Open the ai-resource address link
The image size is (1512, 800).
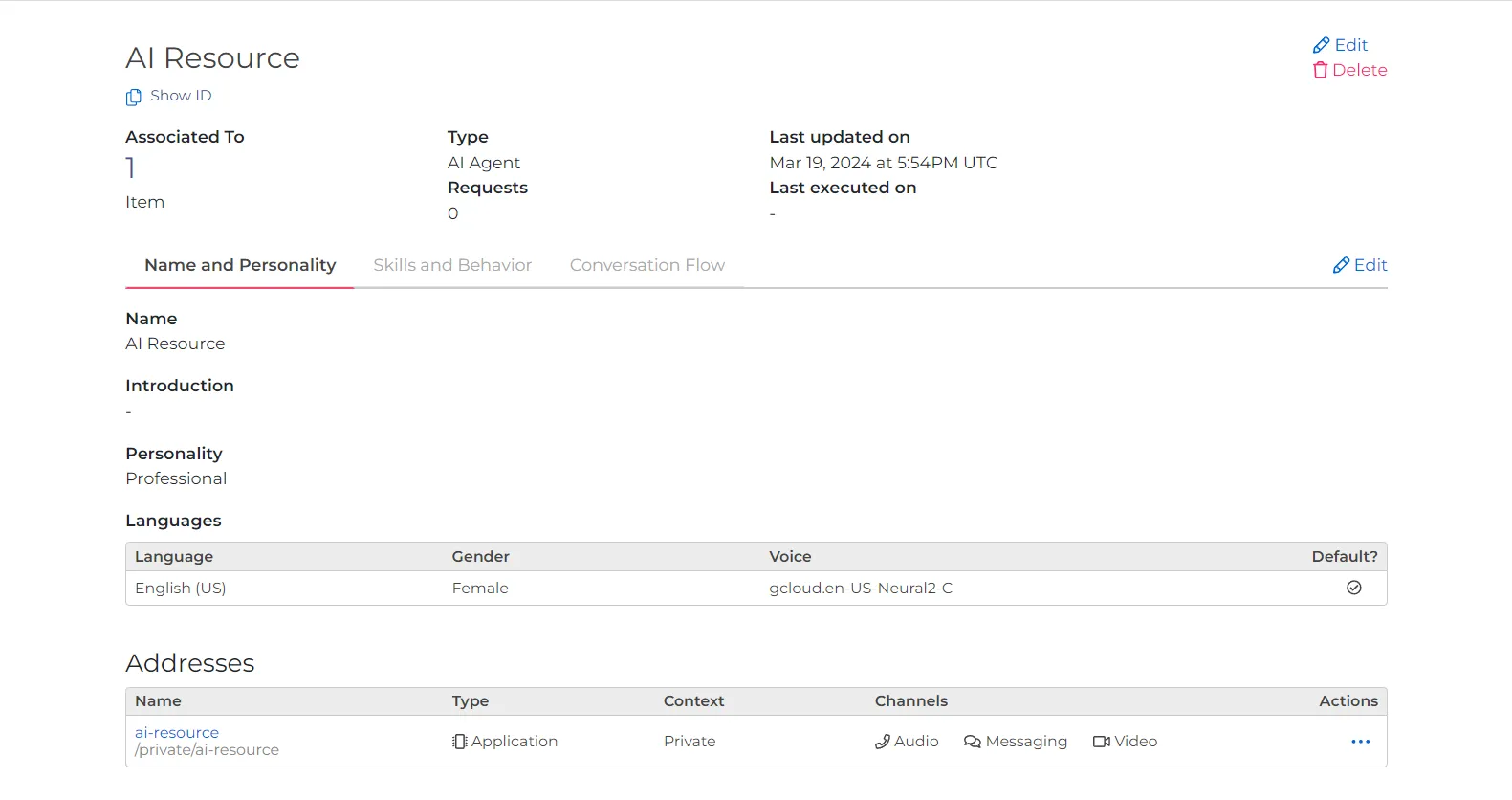point(177,732)
